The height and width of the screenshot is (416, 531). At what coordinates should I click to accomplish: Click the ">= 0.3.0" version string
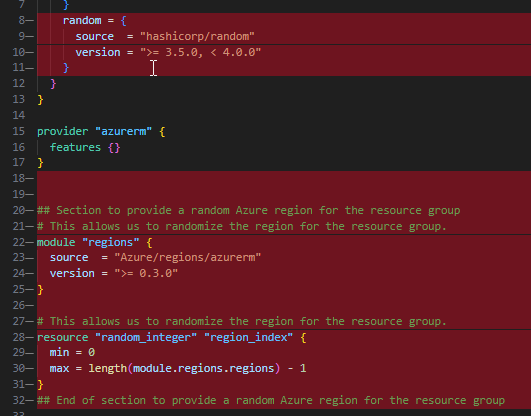(x=146, y=273)
